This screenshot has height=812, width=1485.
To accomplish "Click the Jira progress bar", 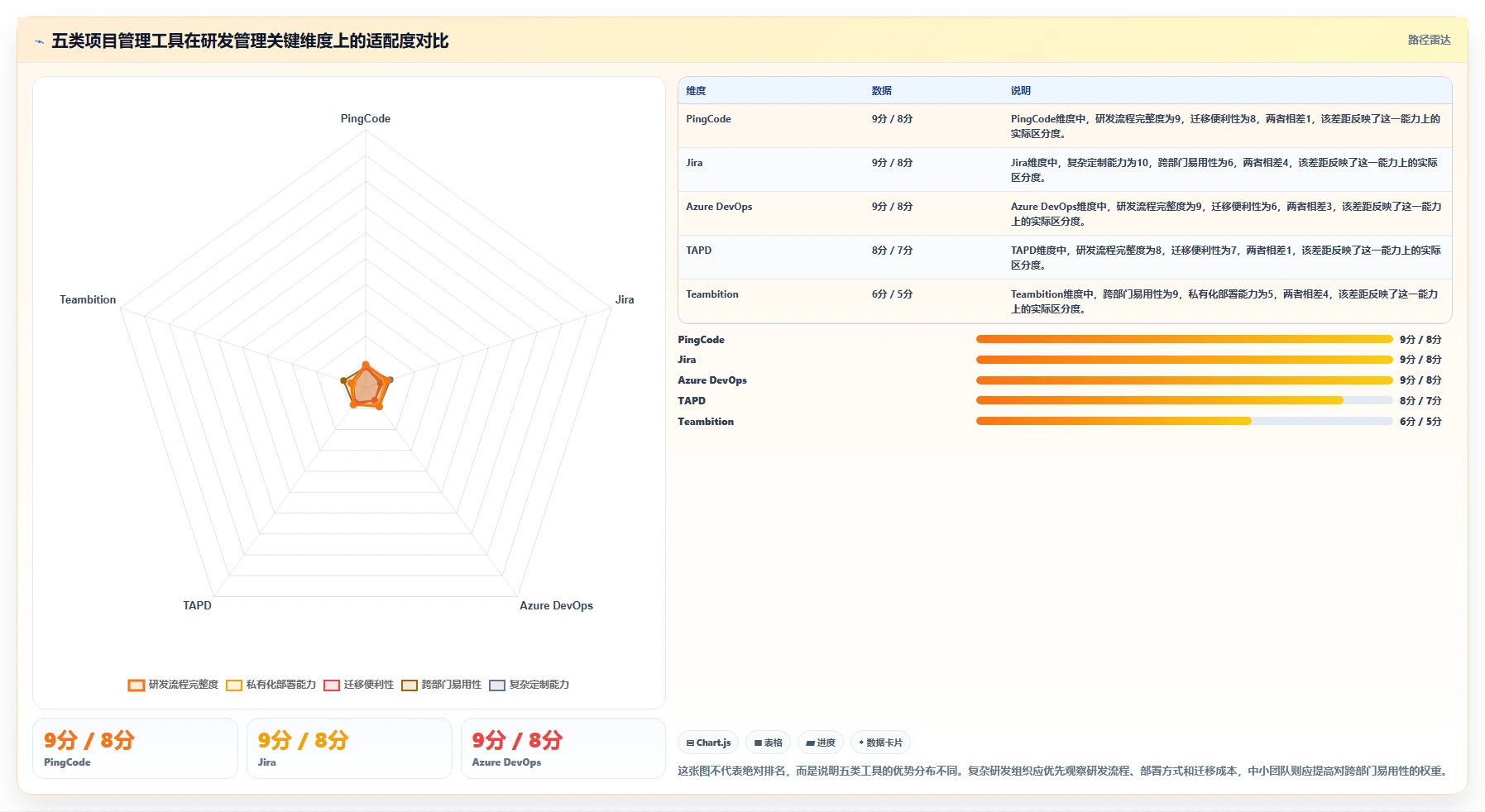I will (1184, 360).
